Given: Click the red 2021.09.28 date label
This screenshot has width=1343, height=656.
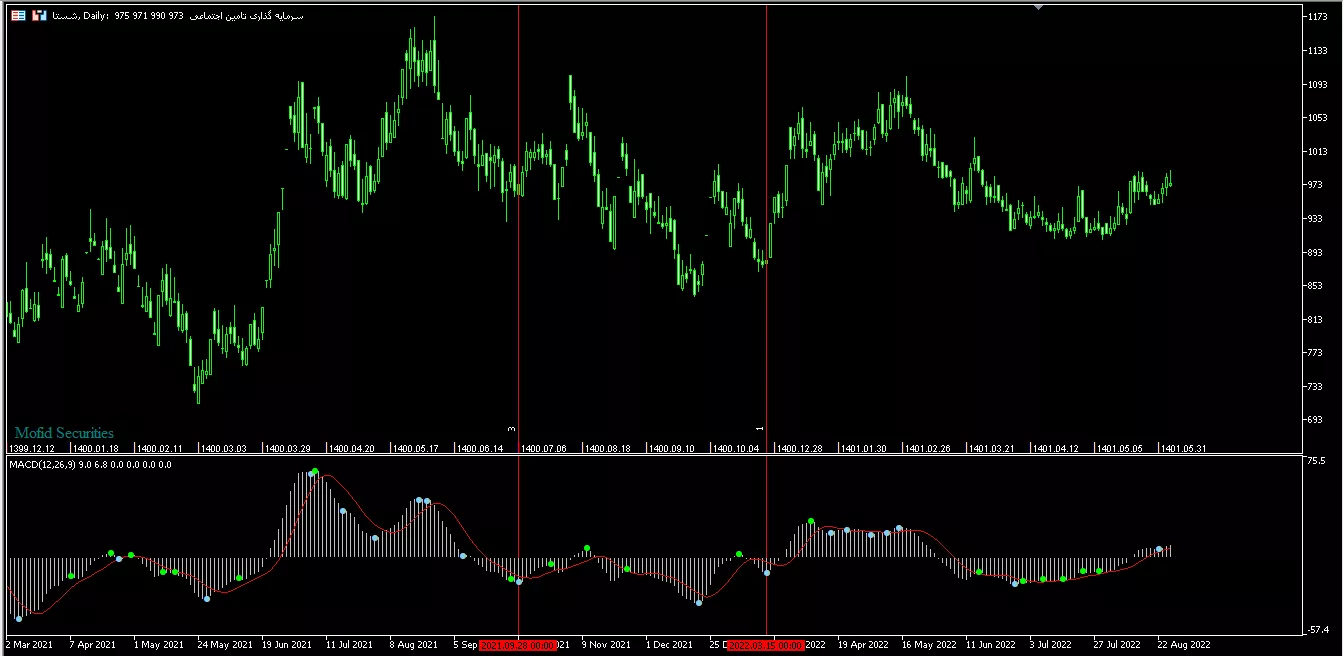Looking at the screenshot, I should (x=518, y=645).
